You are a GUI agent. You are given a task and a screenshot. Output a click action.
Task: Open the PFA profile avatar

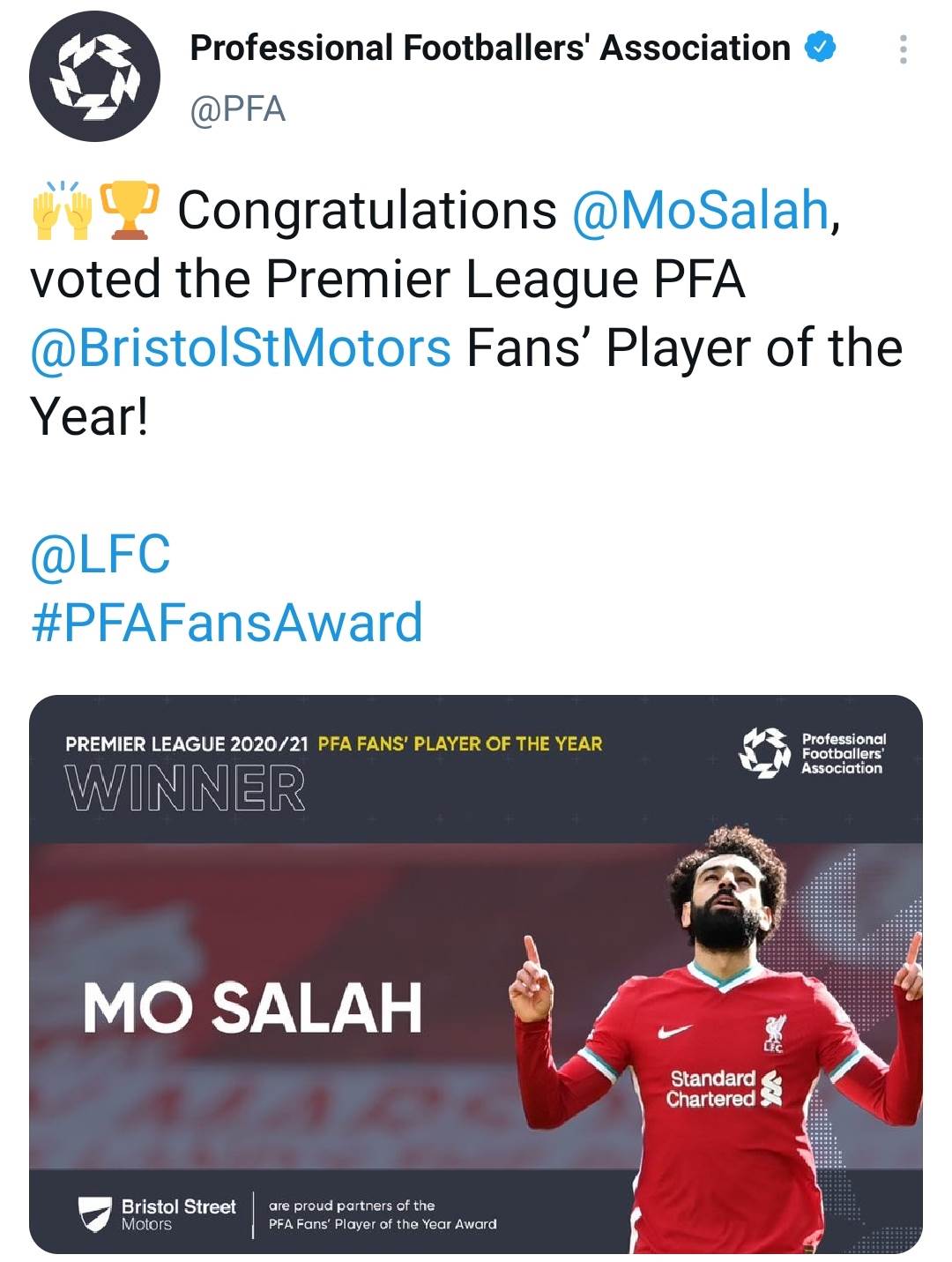click(x=94, y=76)
